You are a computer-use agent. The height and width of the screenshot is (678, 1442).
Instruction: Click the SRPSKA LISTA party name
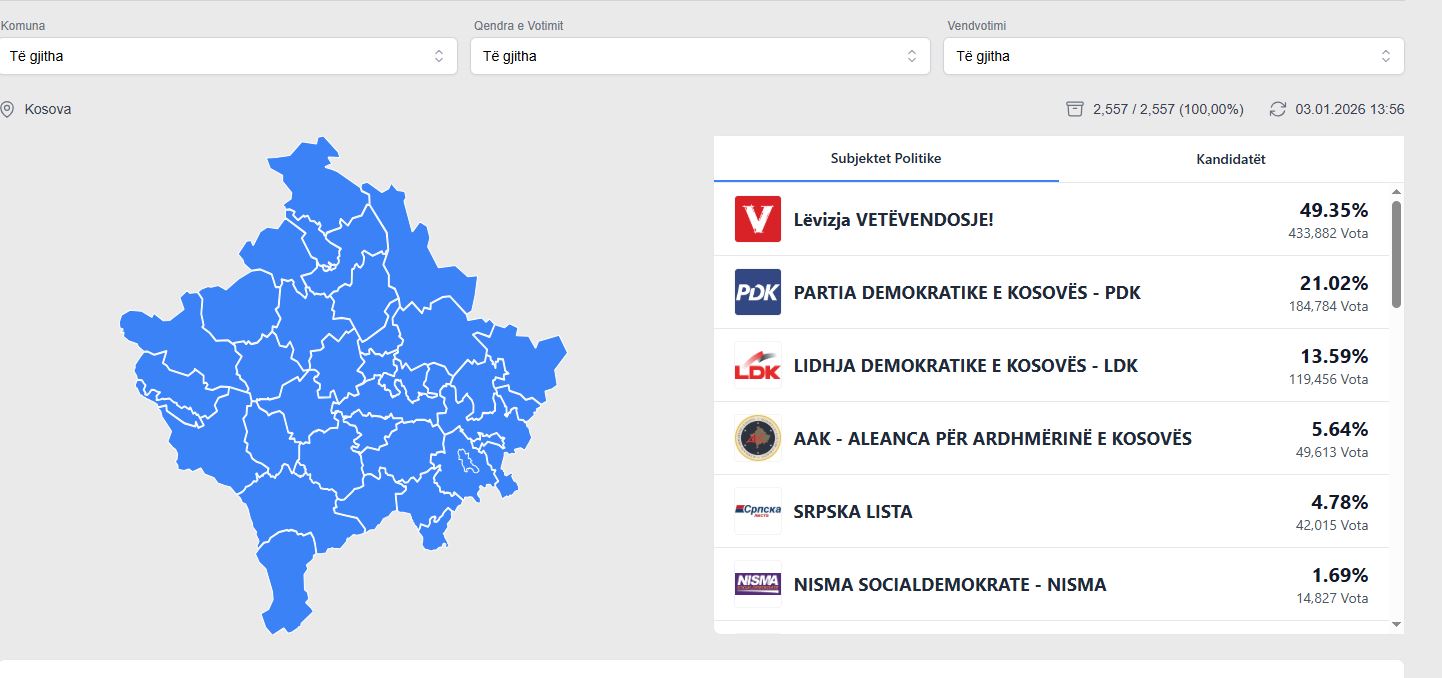[852, 512]
